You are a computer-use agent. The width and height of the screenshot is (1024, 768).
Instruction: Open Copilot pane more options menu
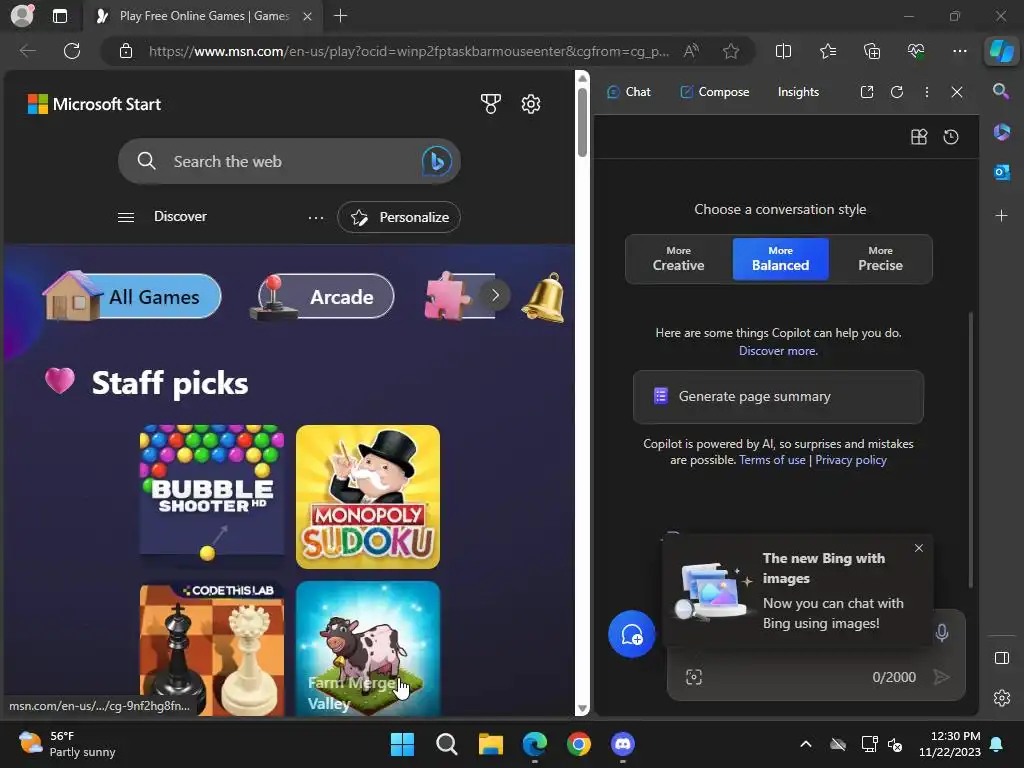927,92
